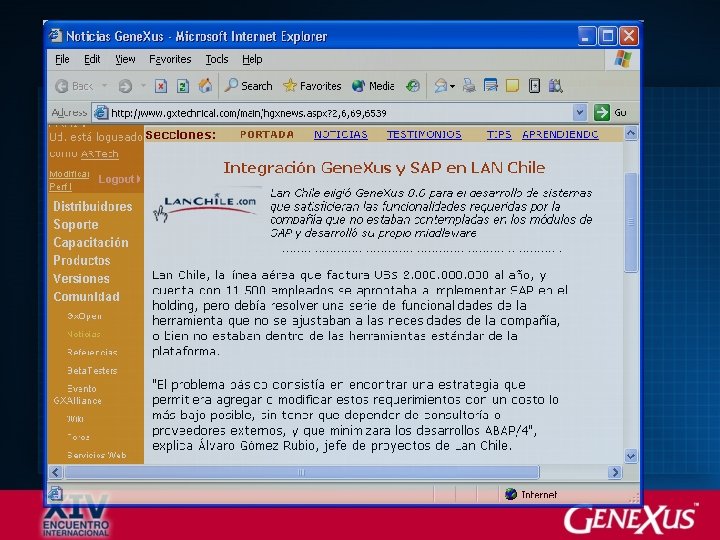This screenshot has width=720, height=540.
Task: Expand the Forward button history dropdown arrow
Action: 143,86
